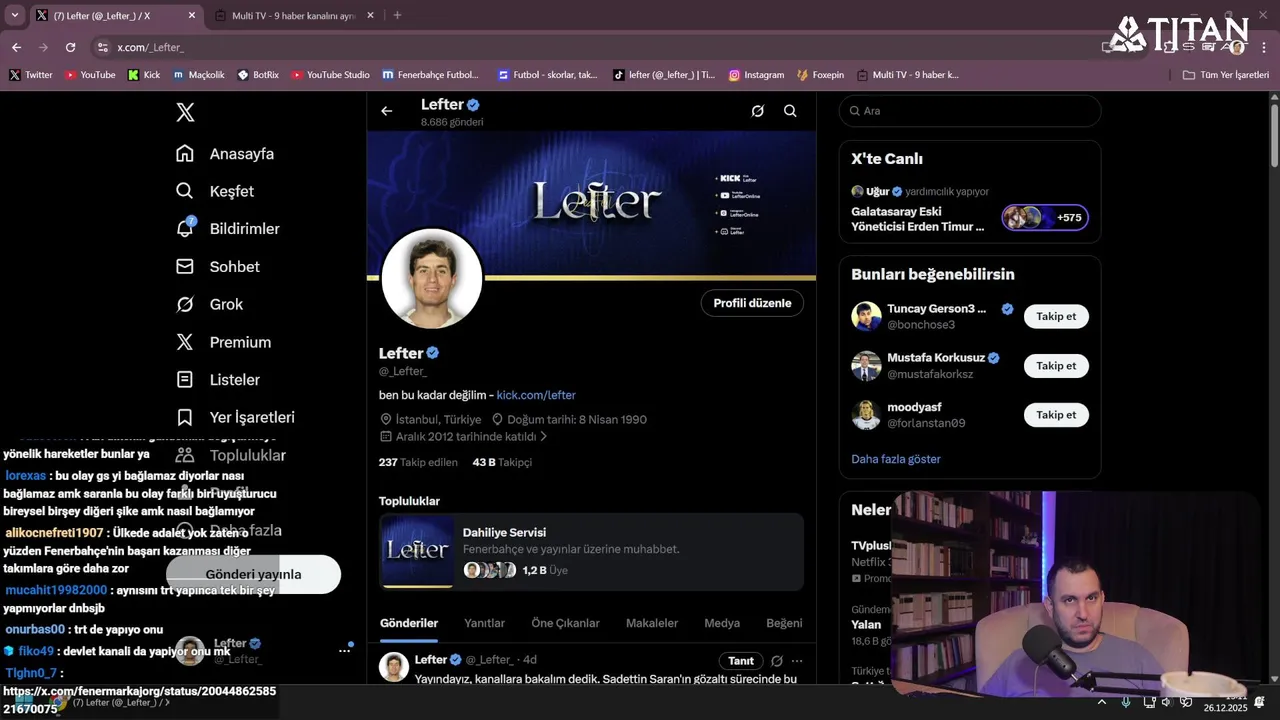Focus the Ara search field
This screenshot has width=1280, height=720.
click(x=970, y=111)
